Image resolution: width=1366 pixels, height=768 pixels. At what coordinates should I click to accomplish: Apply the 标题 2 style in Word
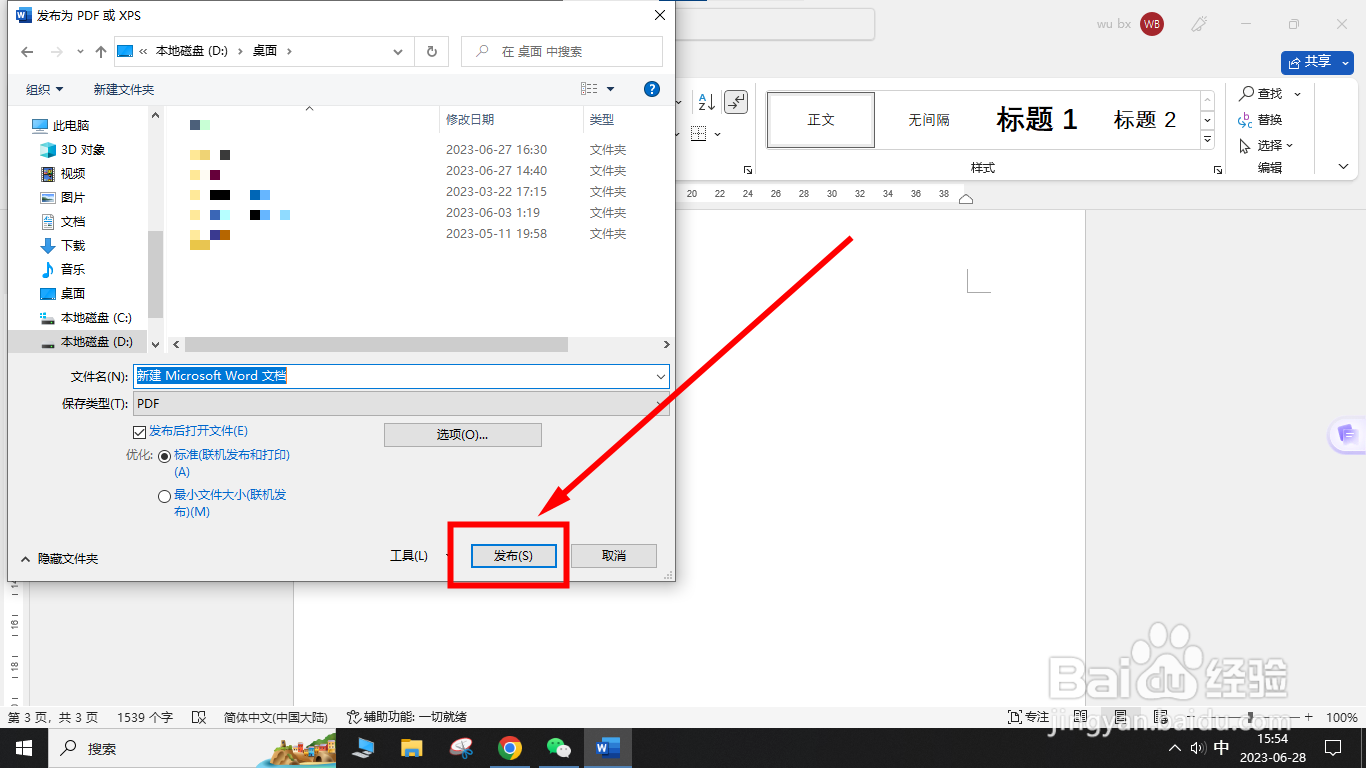pyautogui.click(x=1145, y=120)
